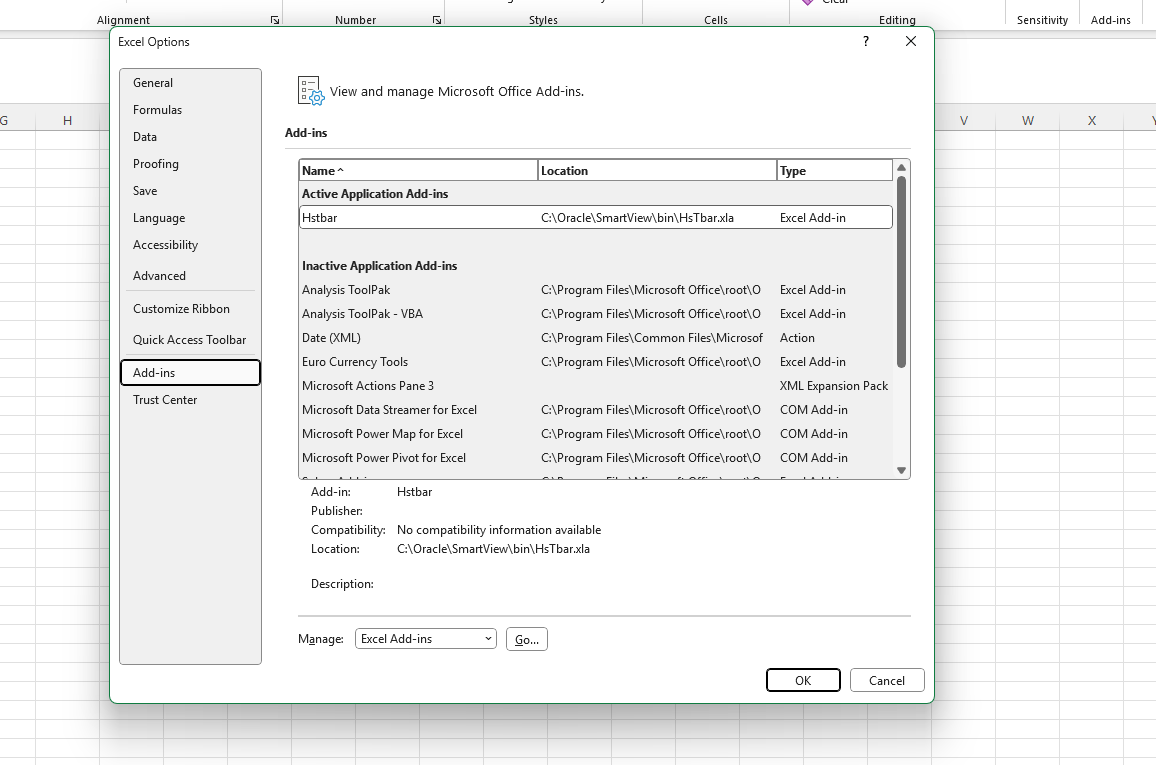Image resolution: width=1156 pixels, height=765 pixels.
Task: Open the Data options category
Action: click(190, 136)
